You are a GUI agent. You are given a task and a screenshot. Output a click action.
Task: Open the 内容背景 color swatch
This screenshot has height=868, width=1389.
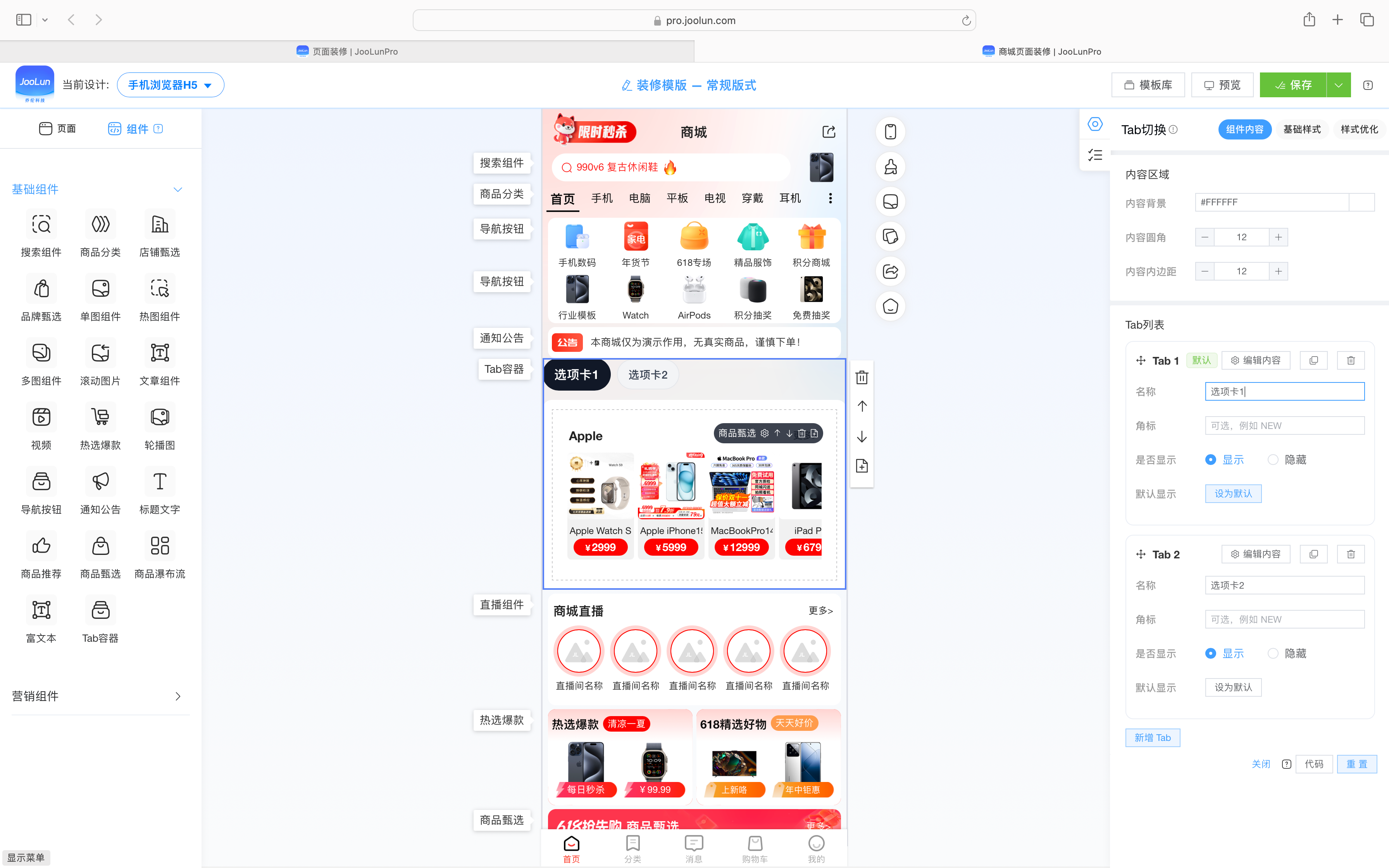tap(1361, 203)
